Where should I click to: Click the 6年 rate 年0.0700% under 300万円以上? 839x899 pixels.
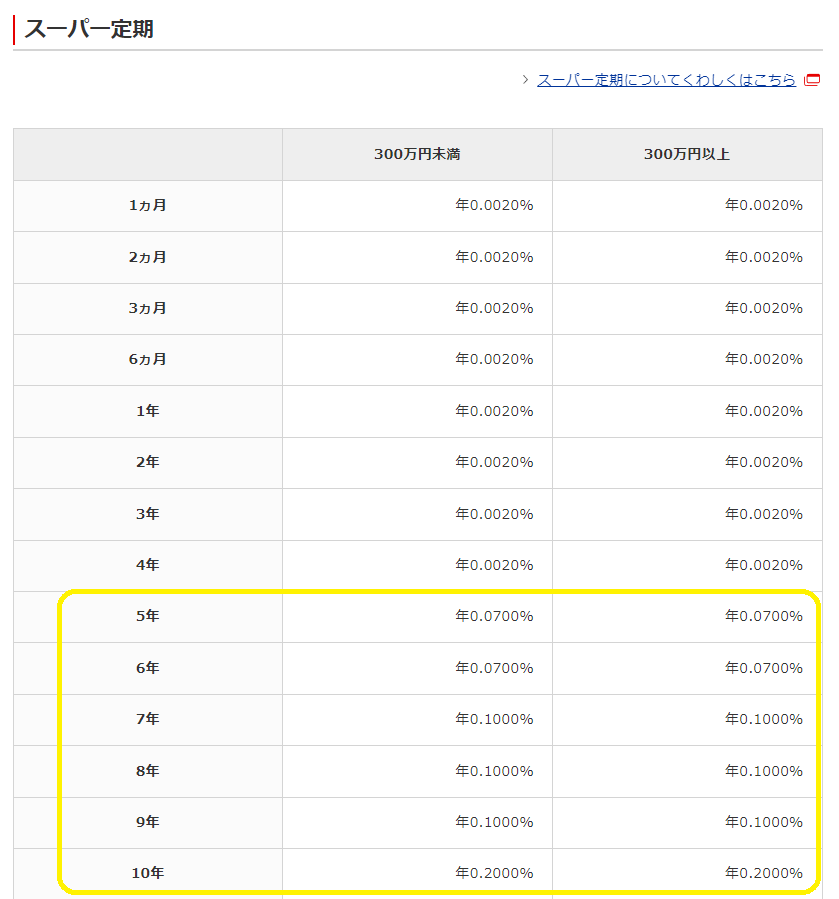click(764, 668)
